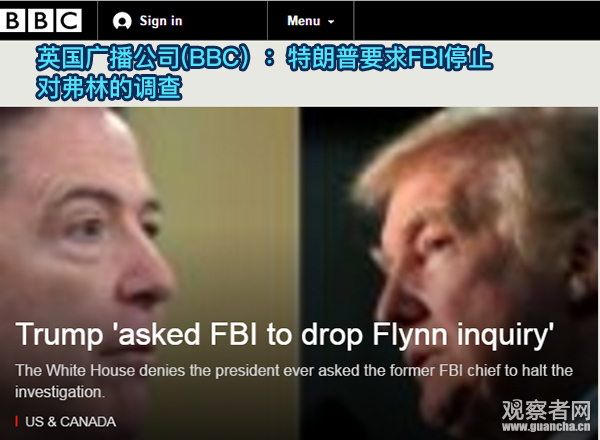The image size is (600, 440).
Task: Click the first B block of logo
Action: (x=12, y=21)
